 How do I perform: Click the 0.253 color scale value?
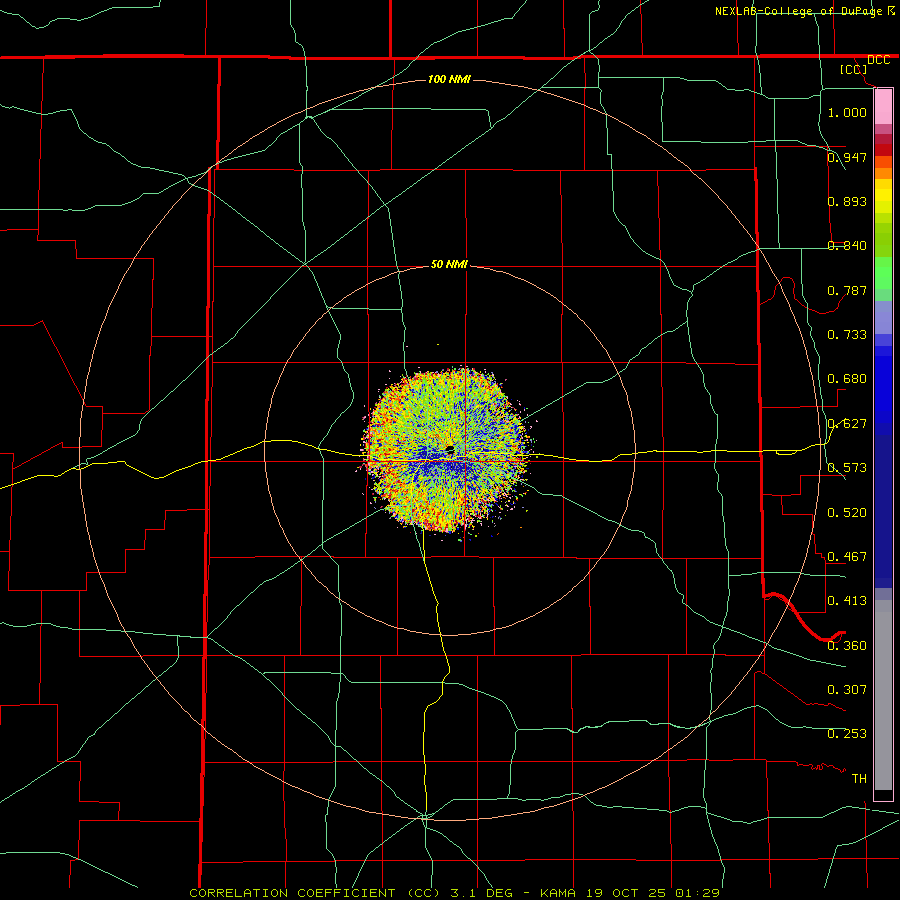tap(847, 734)
